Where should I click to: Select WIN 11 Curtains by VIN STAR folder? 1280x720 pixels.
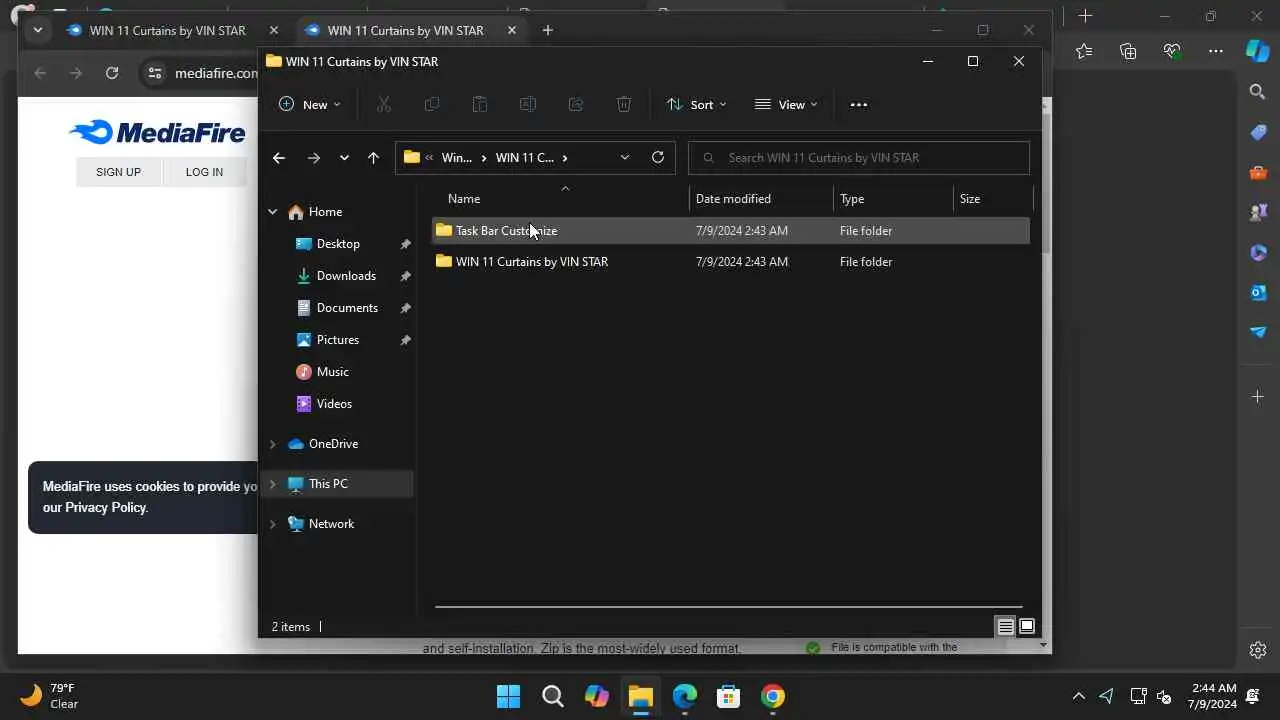(x=731, y=262)
